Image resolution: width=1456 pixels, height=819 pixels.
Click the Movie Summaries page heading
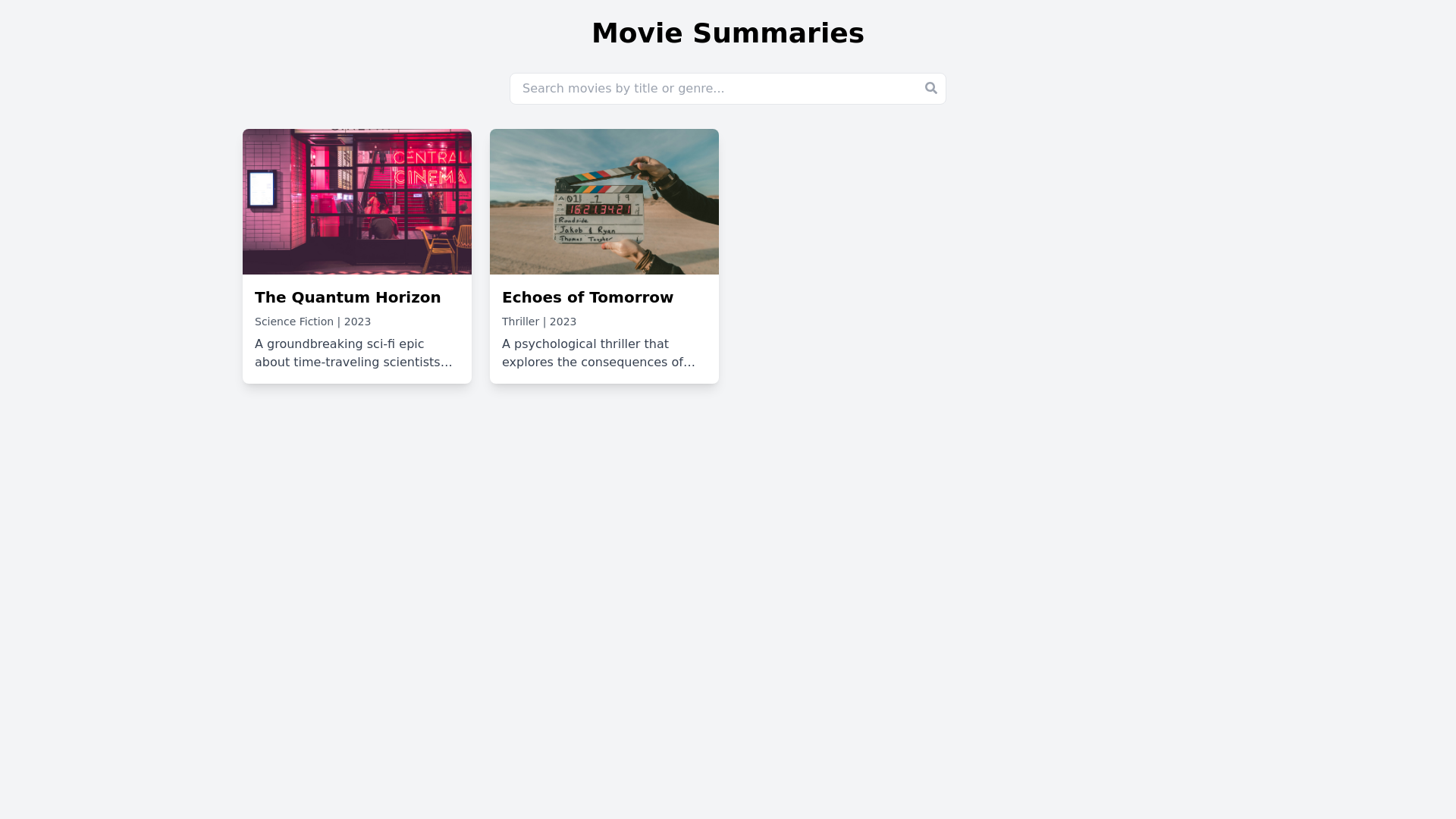(728, 33)
